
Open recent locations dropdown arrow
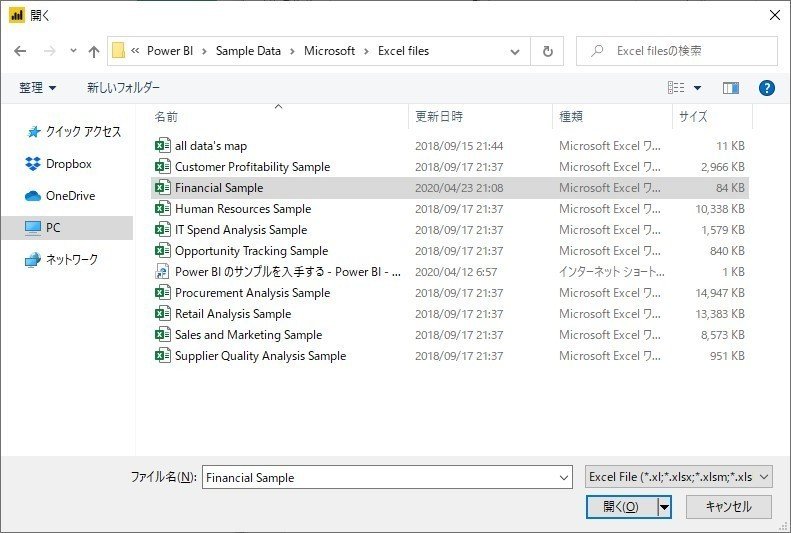tap(73, 51)
